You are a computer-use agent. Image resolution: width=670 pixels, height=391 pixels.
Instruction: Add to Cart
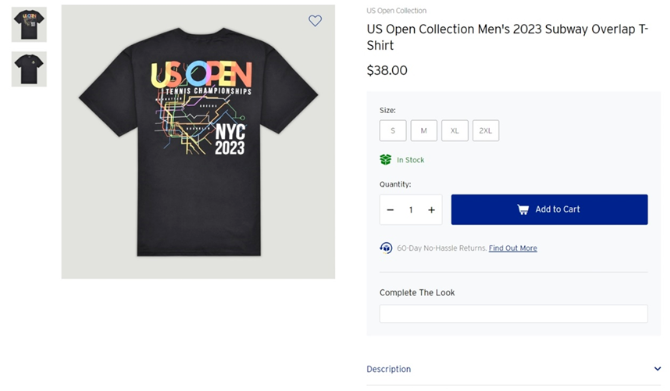coord(549,209)
